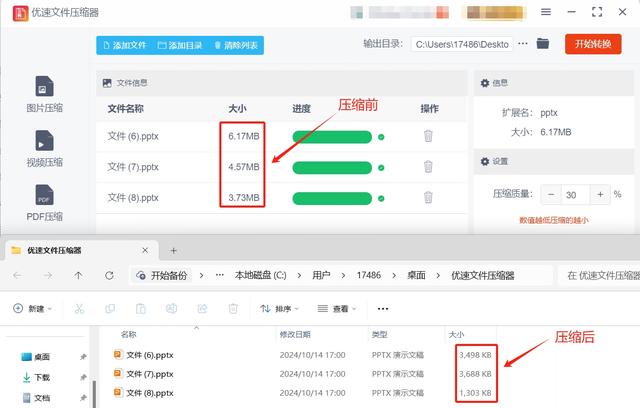Add a new Explorer tab
640x408 pixels.
[x=173, y=251]
